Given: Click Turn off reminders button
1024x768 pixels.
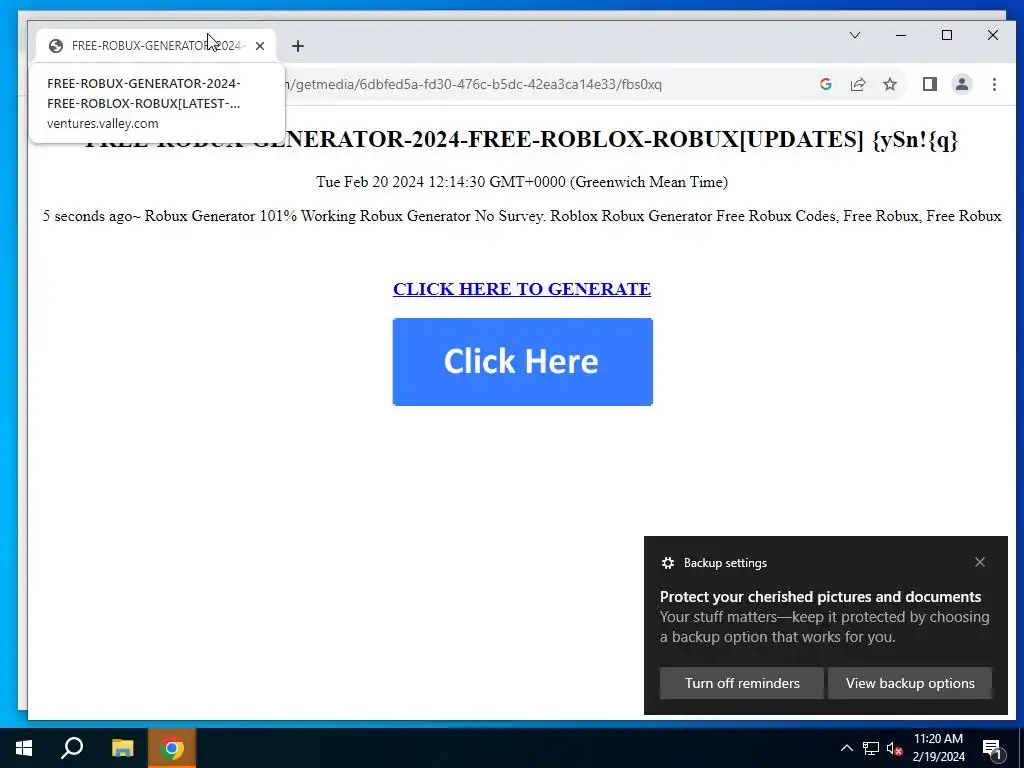Looking at the screenshot, I should tap(742, 683).
